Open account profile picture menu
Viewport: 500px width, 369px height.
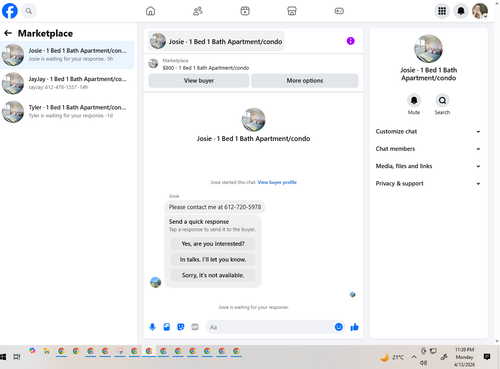click(x=480, y=11)
